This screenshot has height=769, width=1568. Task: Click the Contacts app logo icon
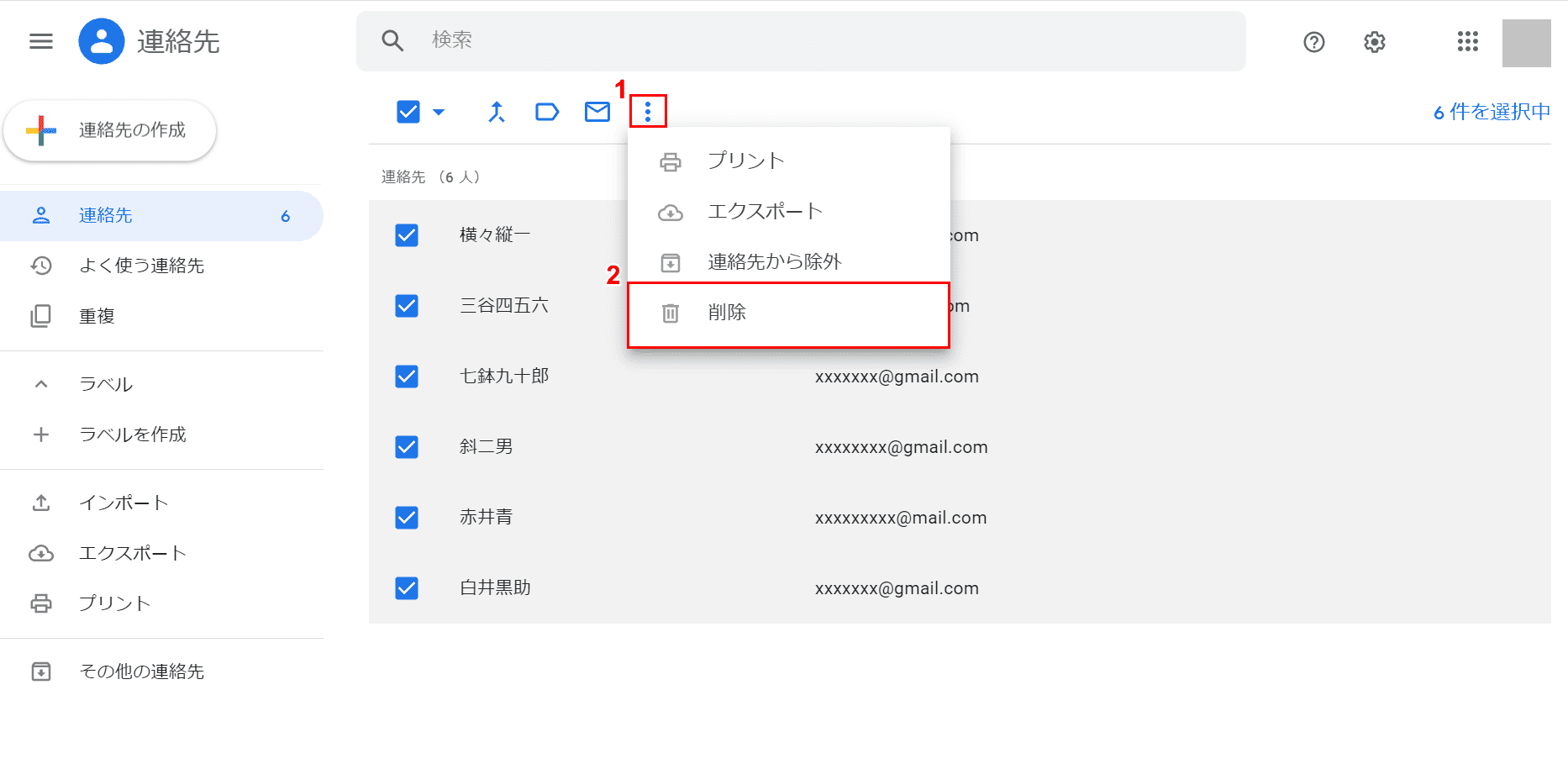click(x=102, y=41)
